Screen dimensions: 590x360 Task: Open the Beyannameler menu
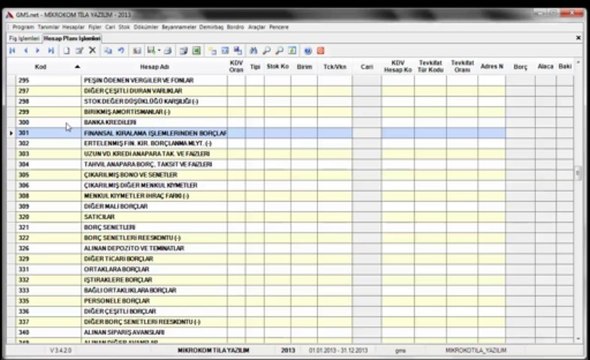pyautogui.click(x=179, y=27)
